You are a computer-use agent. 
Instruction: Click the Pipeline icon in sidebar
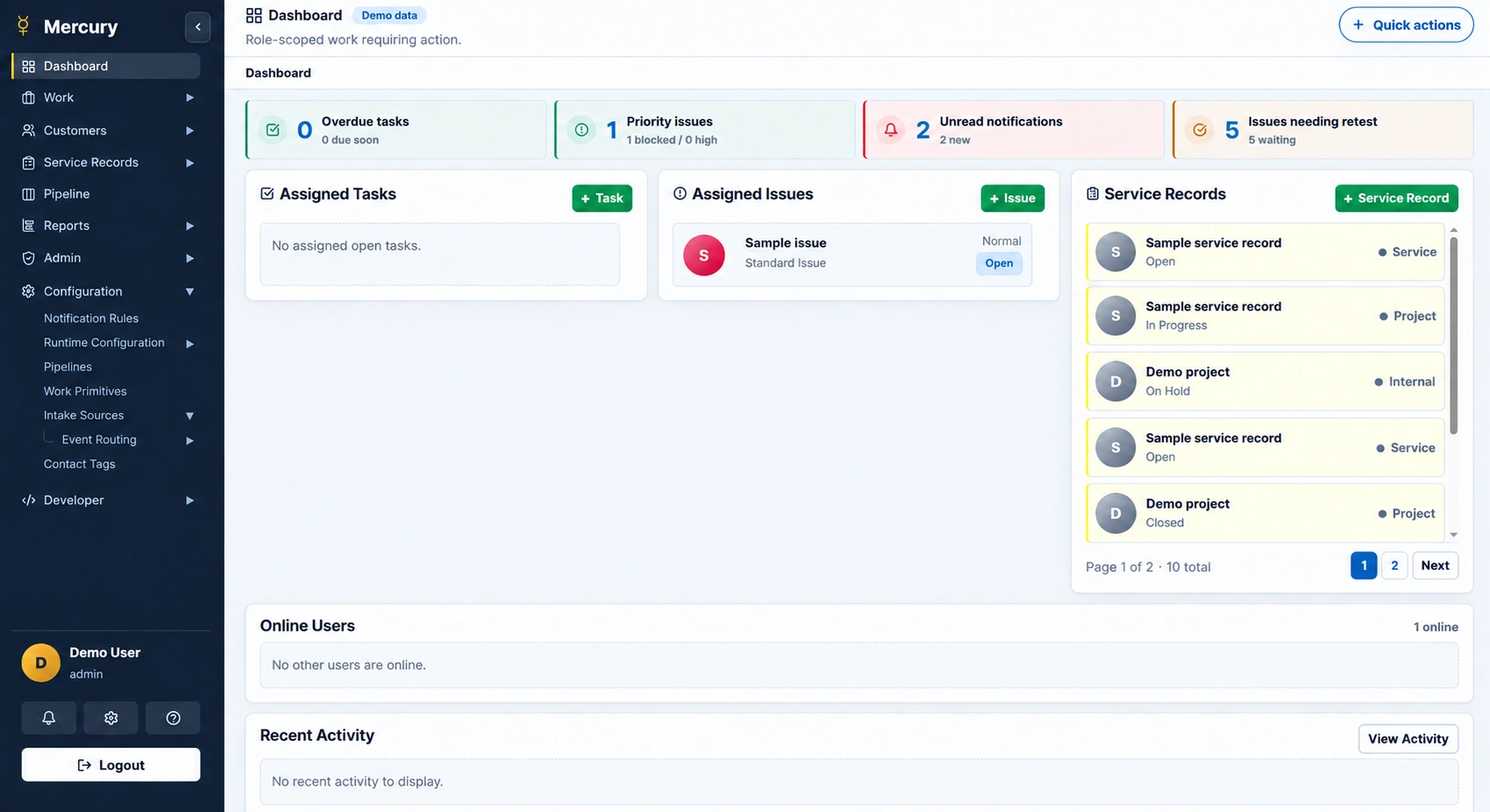coord(28,194)
